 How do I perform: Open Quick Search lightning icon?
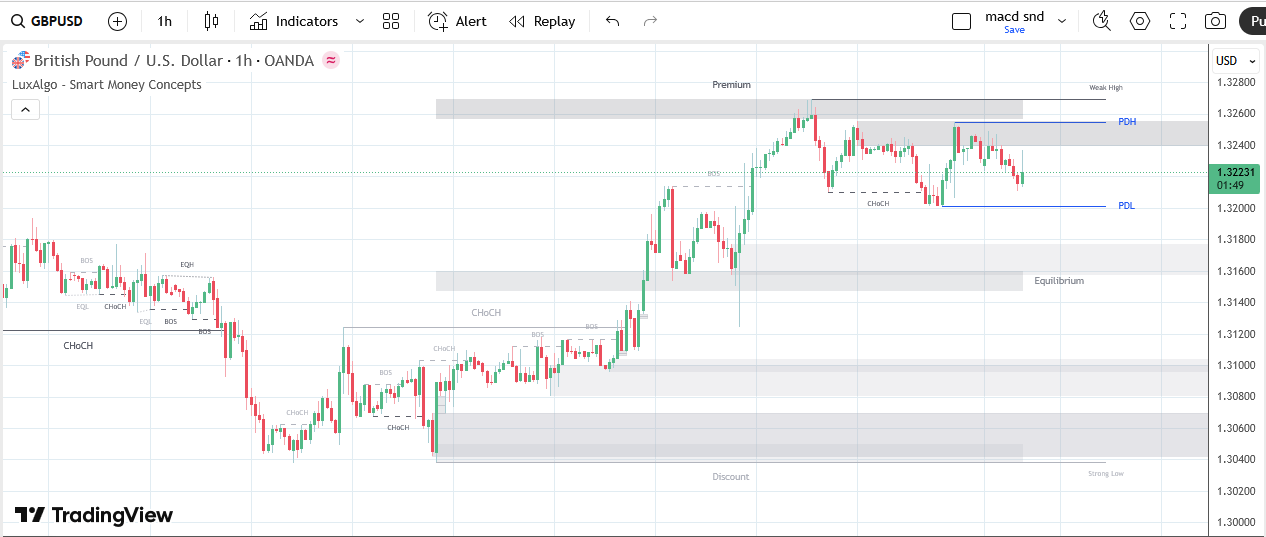pyautogui.click(x=1101, y=21)
